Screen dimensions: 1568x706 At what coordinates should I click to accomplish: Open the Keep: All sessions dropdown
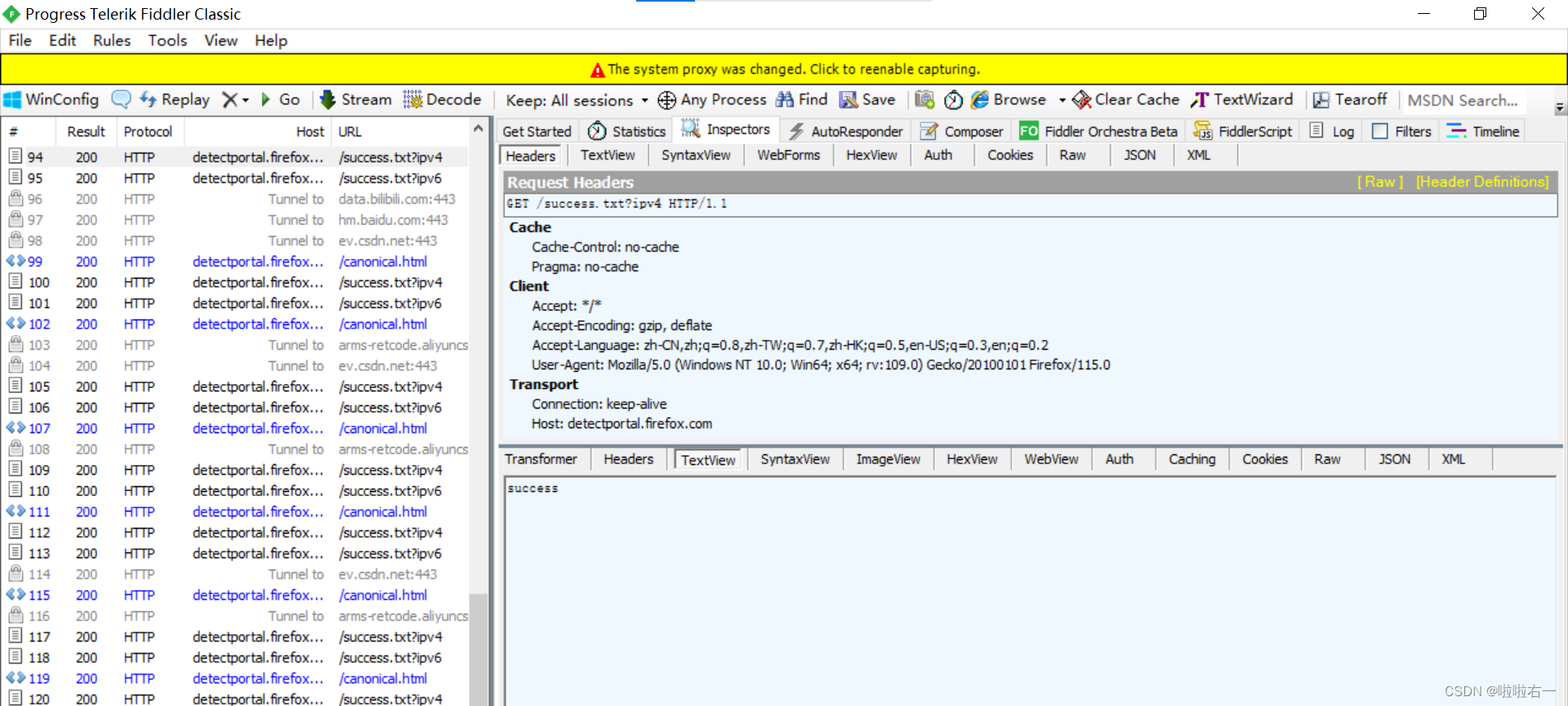point(577,101)
